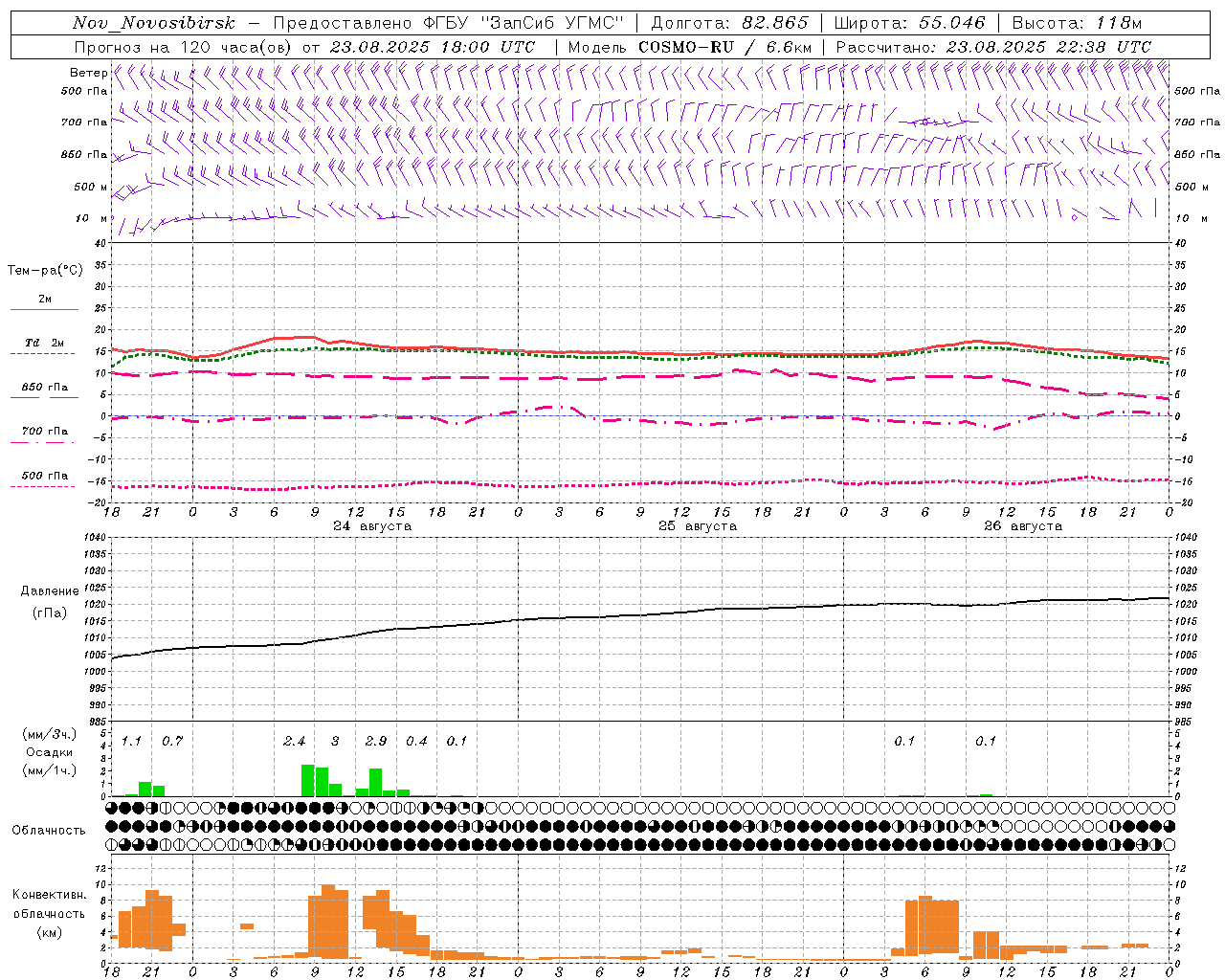Click the '2.9' precipitation amount
Viewport: 1225px width, 980px height.
tap(376, 741)
